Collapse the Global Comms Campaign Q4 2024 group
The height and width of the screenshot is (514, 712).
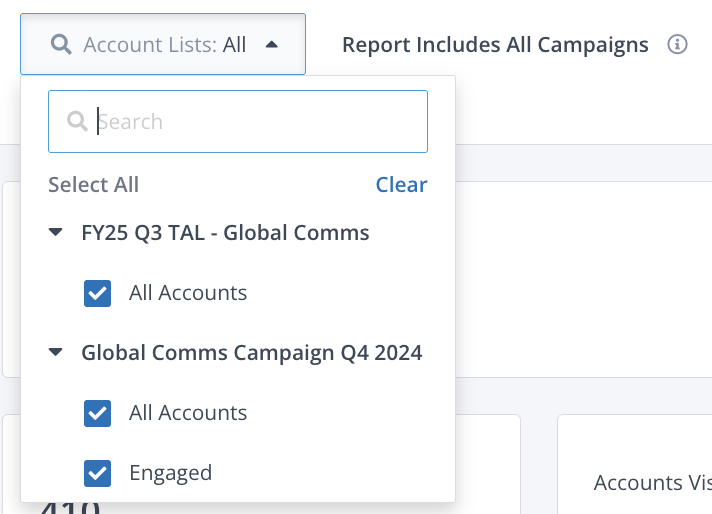[57, 353]
